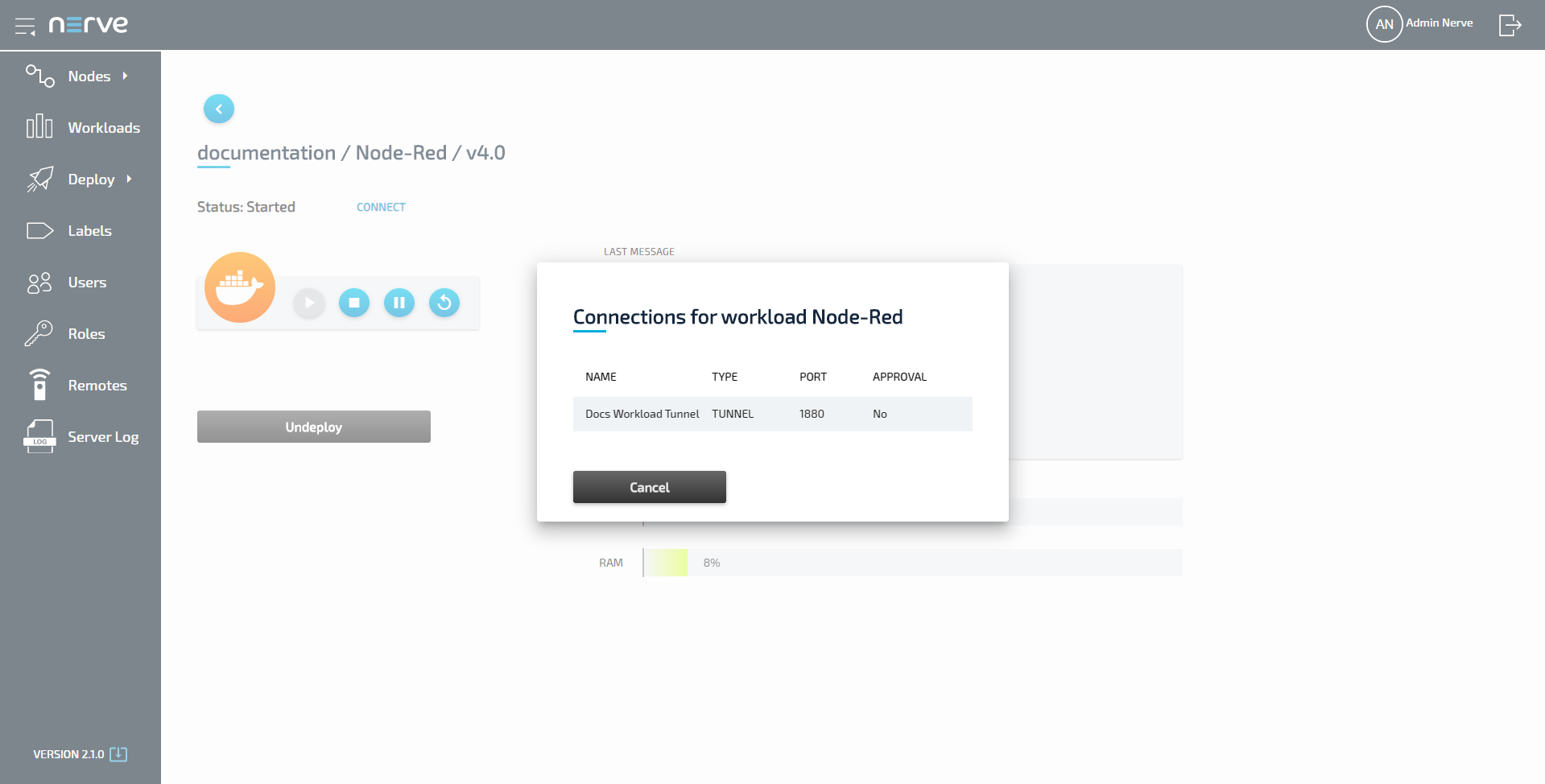Open the Server Log page

pyautogui.click(x=102, y=437)
